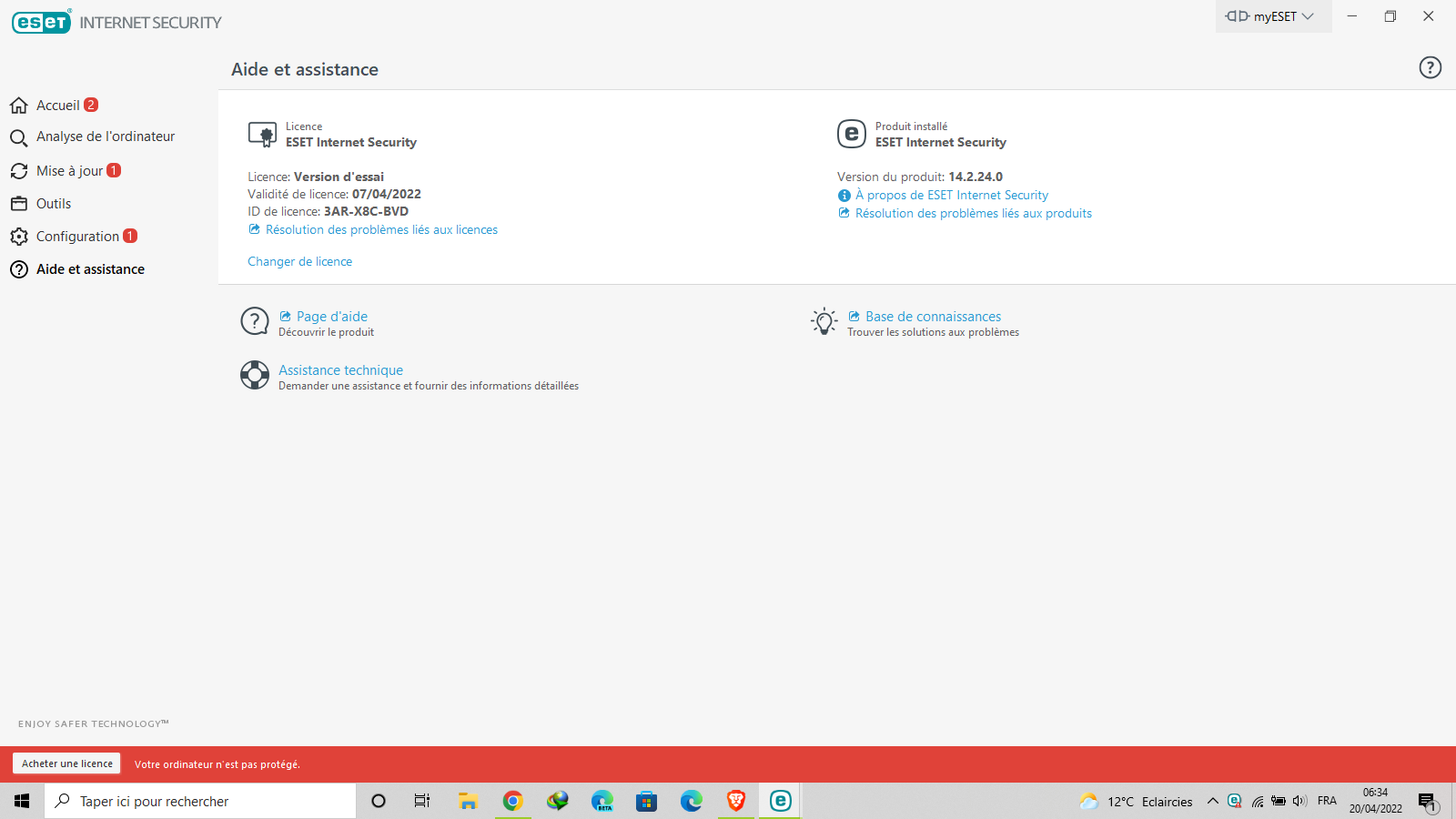1456x819 pixels.
Task: Select Aide et assistance menu item
Action: click(90, 269)
